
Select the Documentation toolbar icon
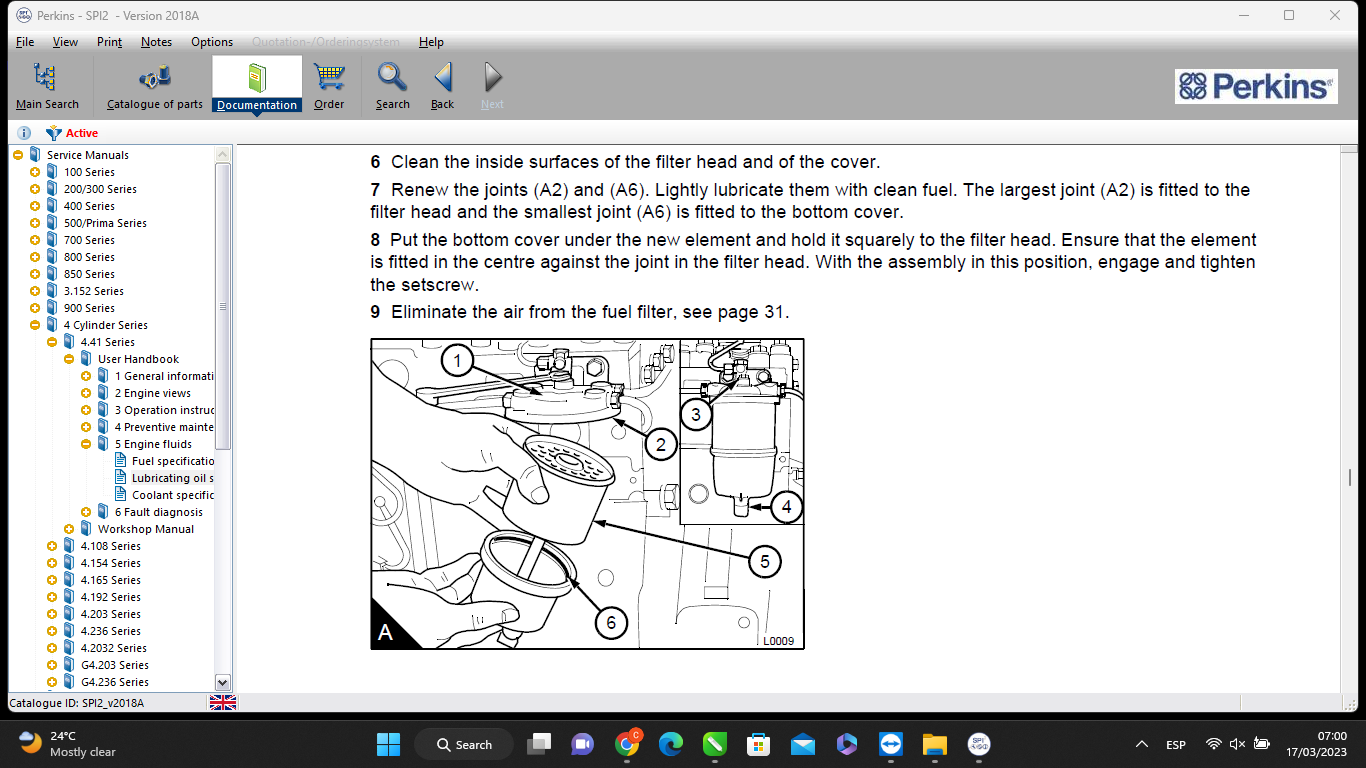pos(257,84)
